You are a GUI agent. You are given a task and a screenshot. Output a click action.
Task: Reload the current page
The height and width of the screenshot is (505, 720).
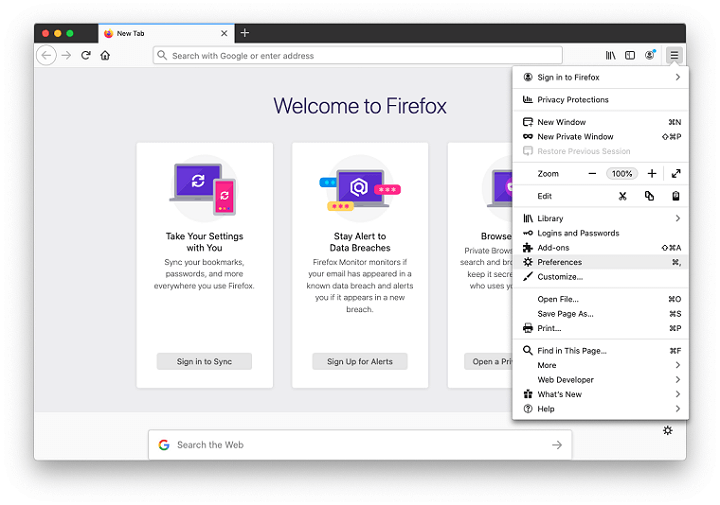86,56
